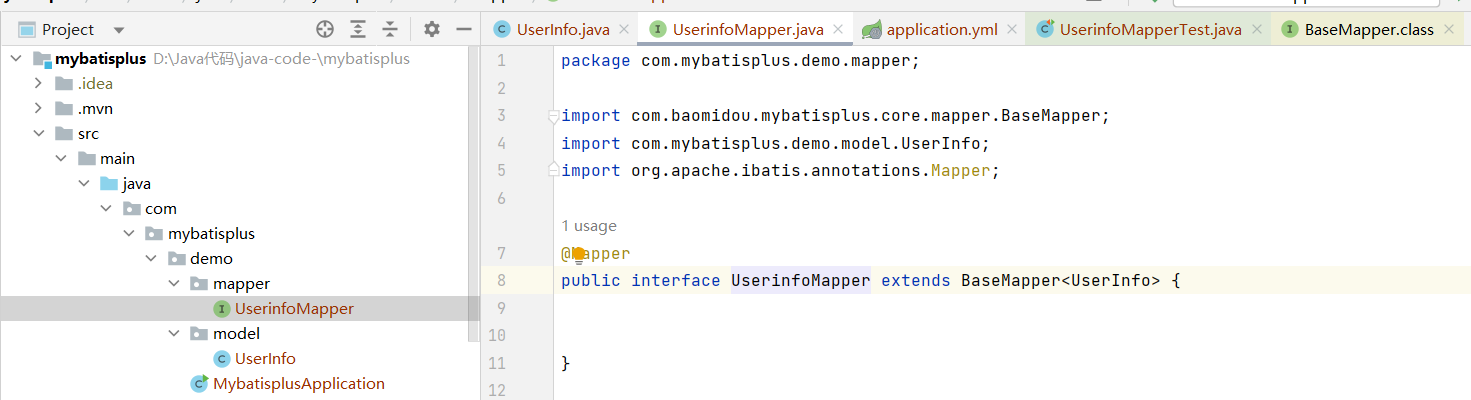The height and width of the screenshot is (400, 1471).
Task: Click the UserInfo class icon in tree
Action: click(222, 359)
